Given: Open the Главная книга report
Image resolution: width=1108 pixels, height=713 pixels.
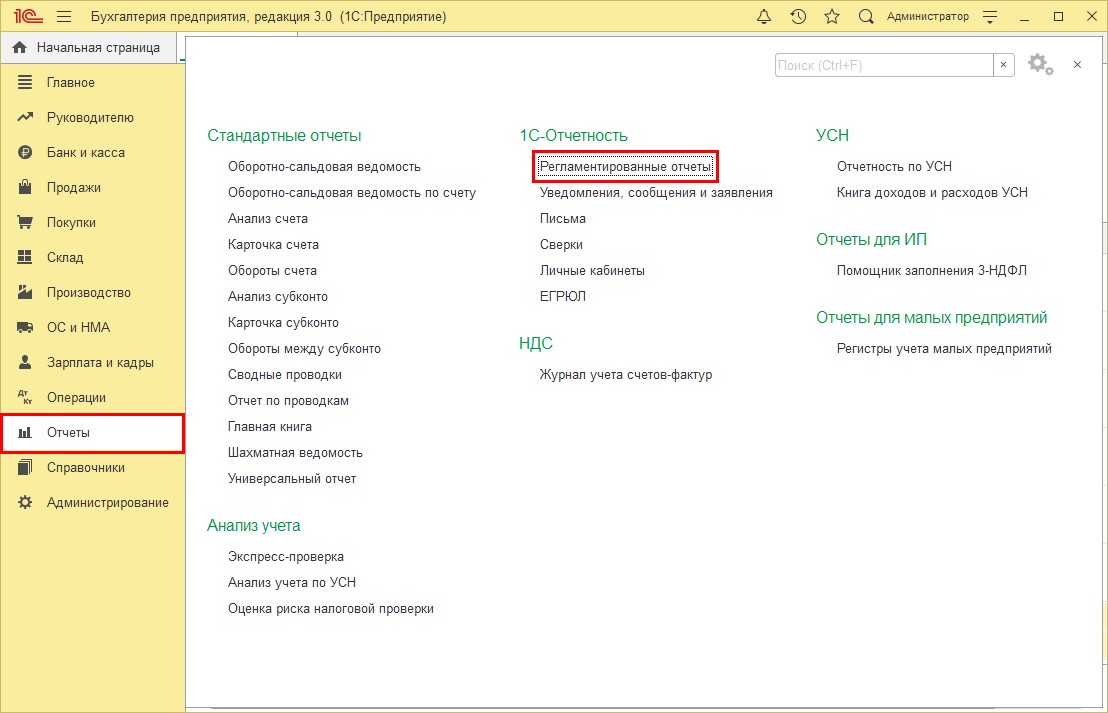Looking at the screenshot, I should pyautogui.click(x=270, y=427).
